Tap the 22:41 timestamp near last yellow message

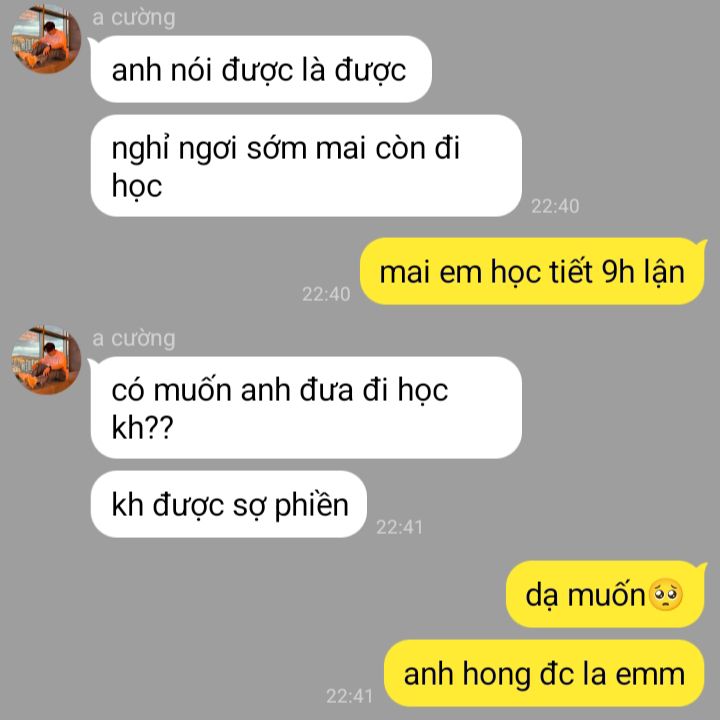pos(349,696)
